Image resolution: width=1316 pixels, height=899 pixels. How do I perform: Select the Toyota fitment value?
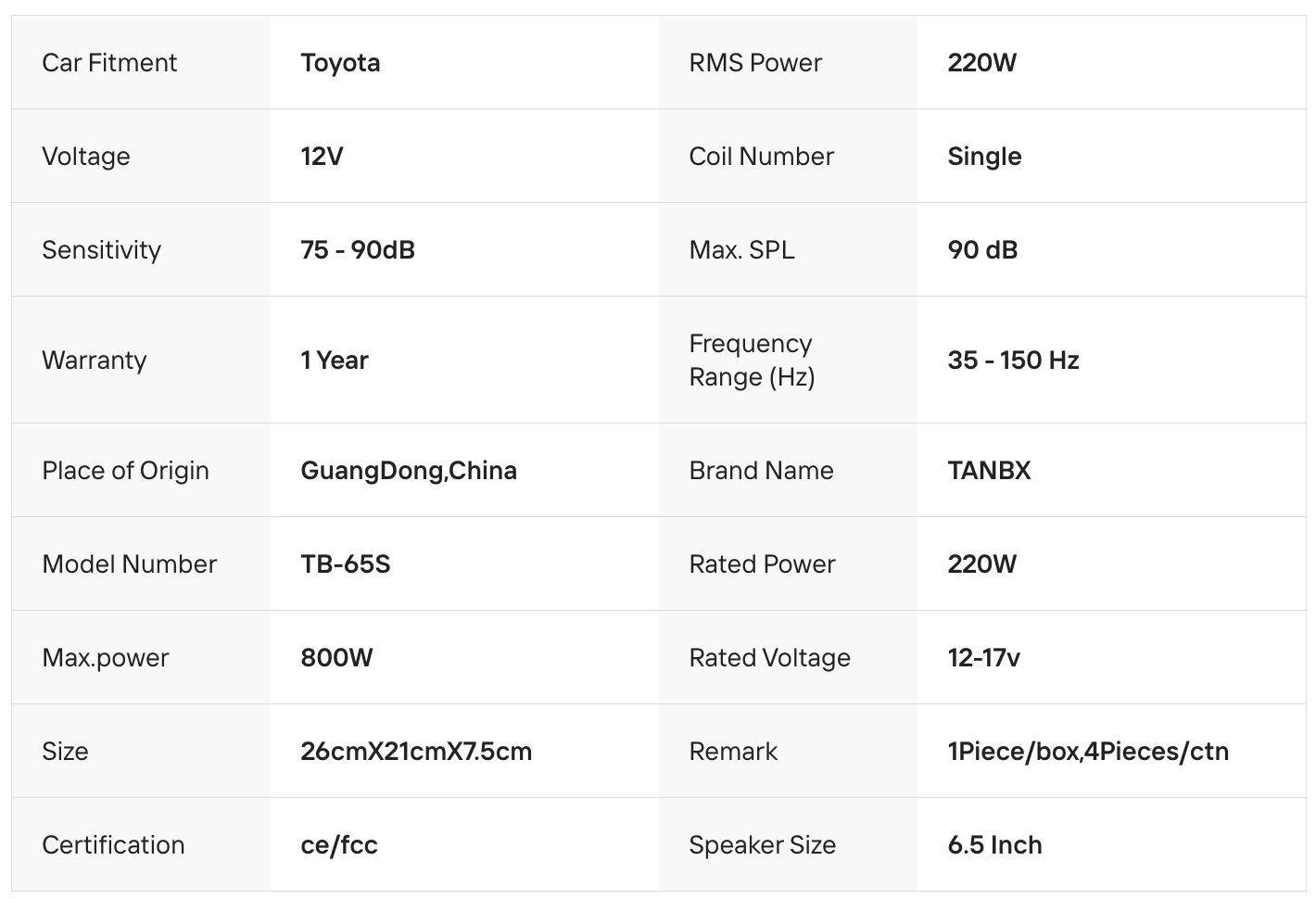(340, 63)
